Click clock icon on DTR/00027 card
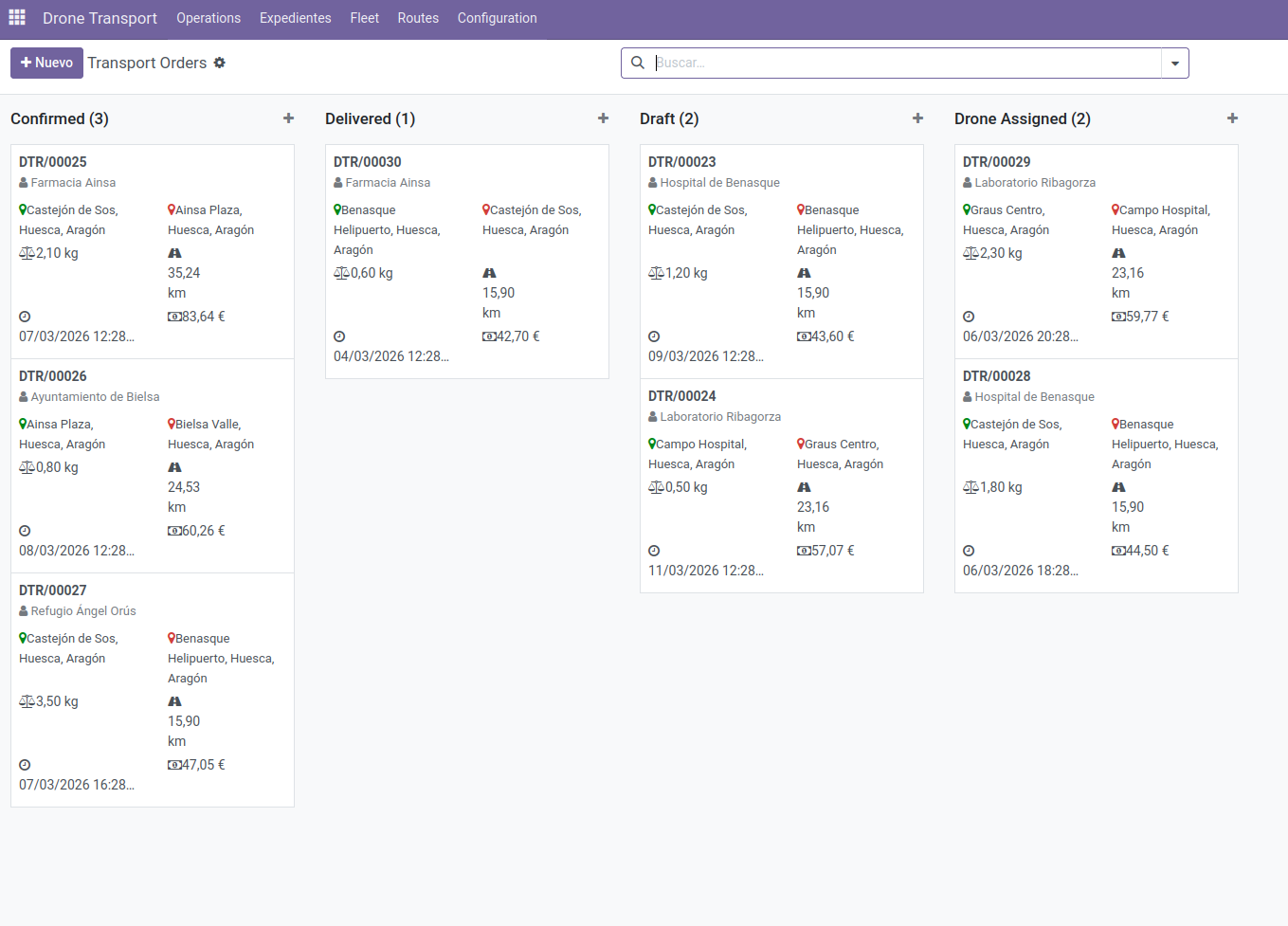The width and height of the screenshot is (1288, 926). [25, 764]
